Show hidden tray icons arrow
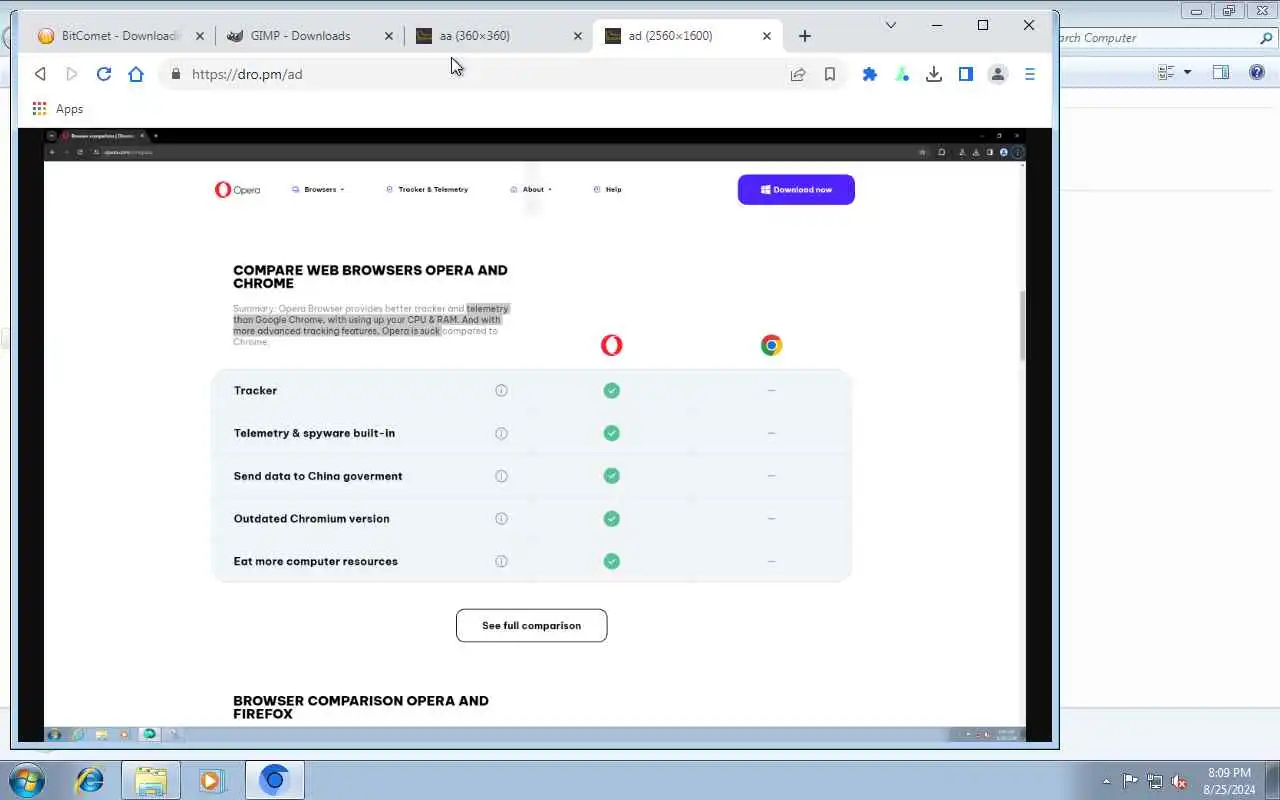 pos(1106,781)
